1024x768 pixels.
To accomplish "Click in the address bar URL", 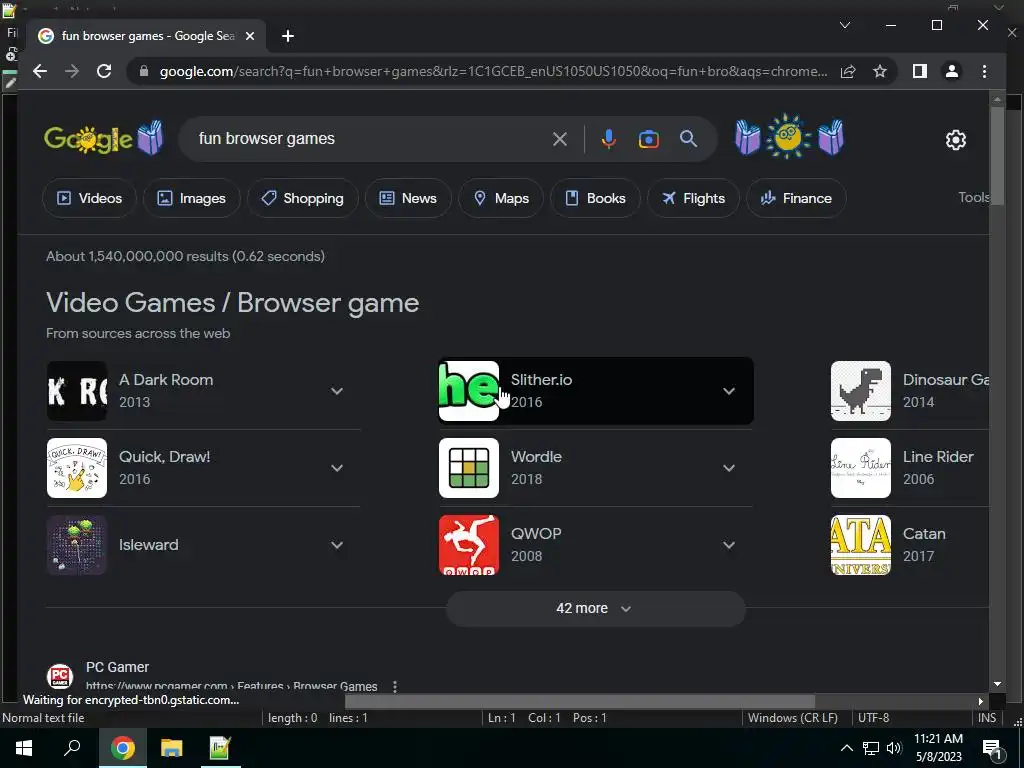I will [x=494, y=71].
